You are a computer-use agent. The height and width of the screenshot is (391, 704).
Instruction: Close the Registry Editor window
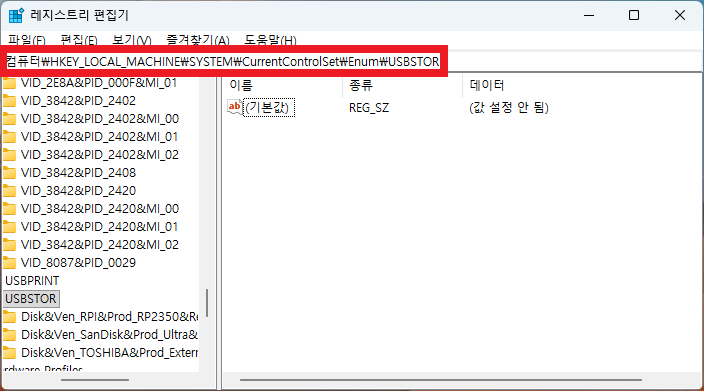coord(680,15)
